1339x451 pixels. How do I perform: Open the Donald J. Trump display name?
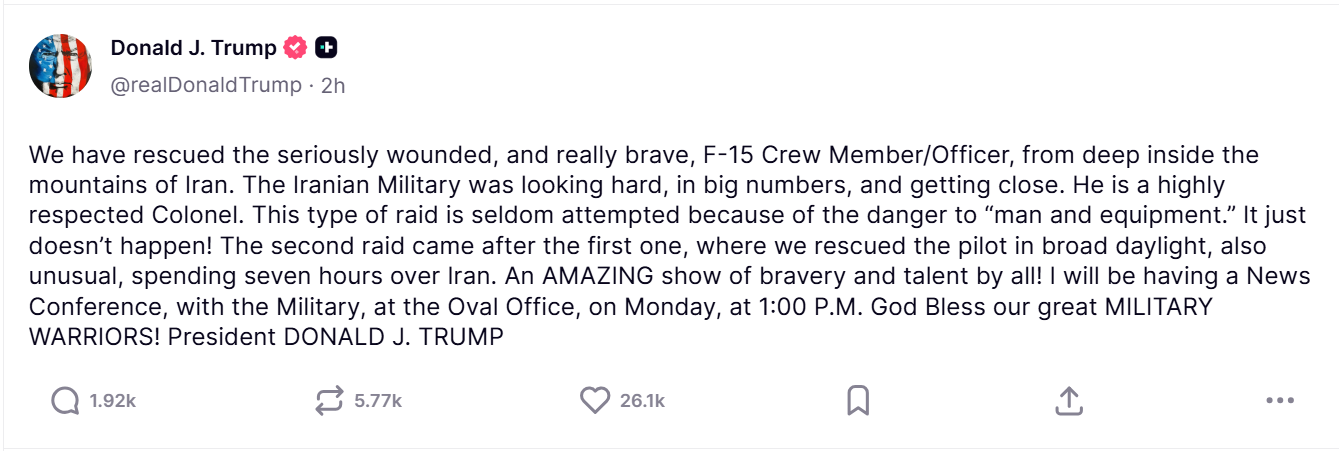193,48
